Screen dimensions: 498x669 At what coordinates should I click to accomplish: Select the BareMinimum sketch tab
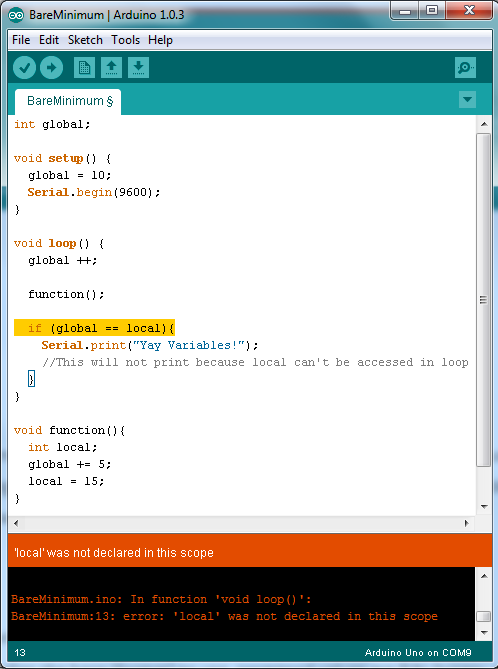point(68,102)
